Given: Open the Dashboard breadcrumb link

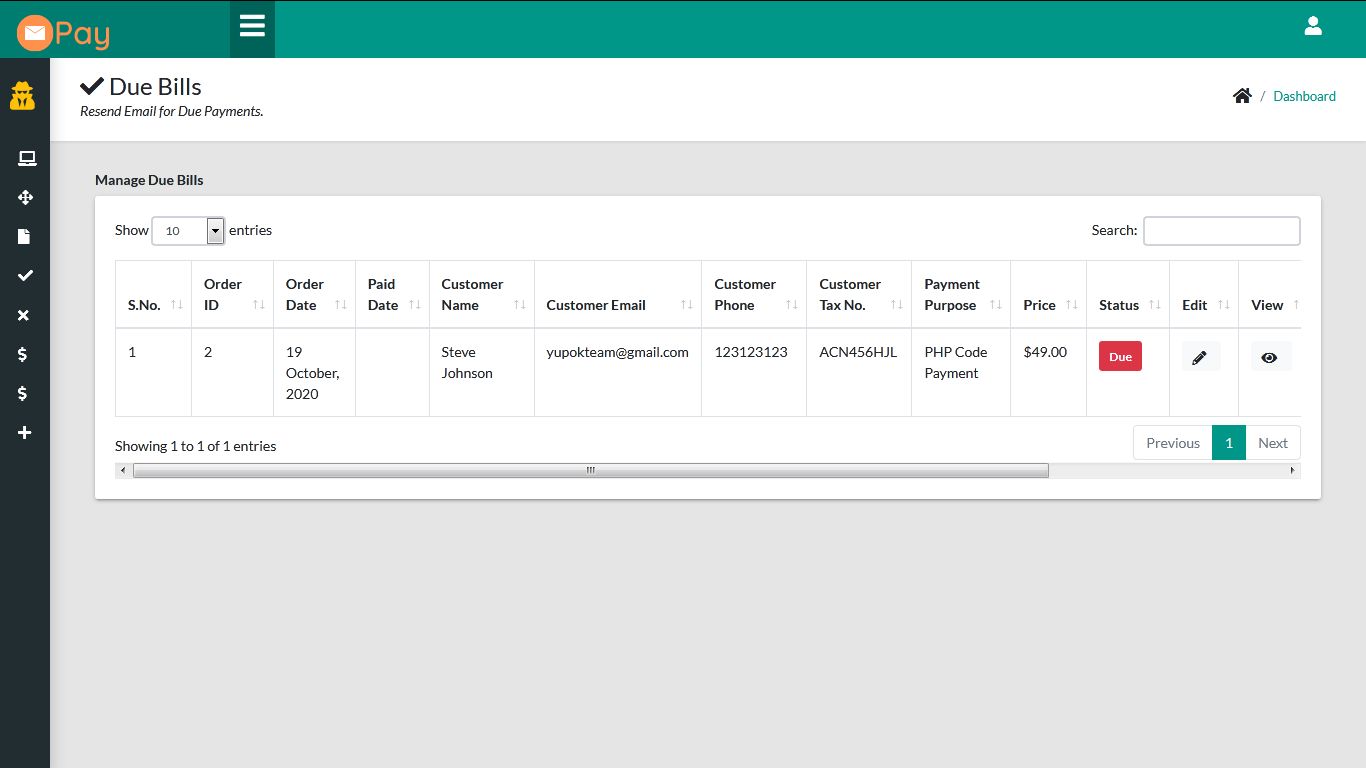Looking at the screenshot, I should coord(1304,96).
